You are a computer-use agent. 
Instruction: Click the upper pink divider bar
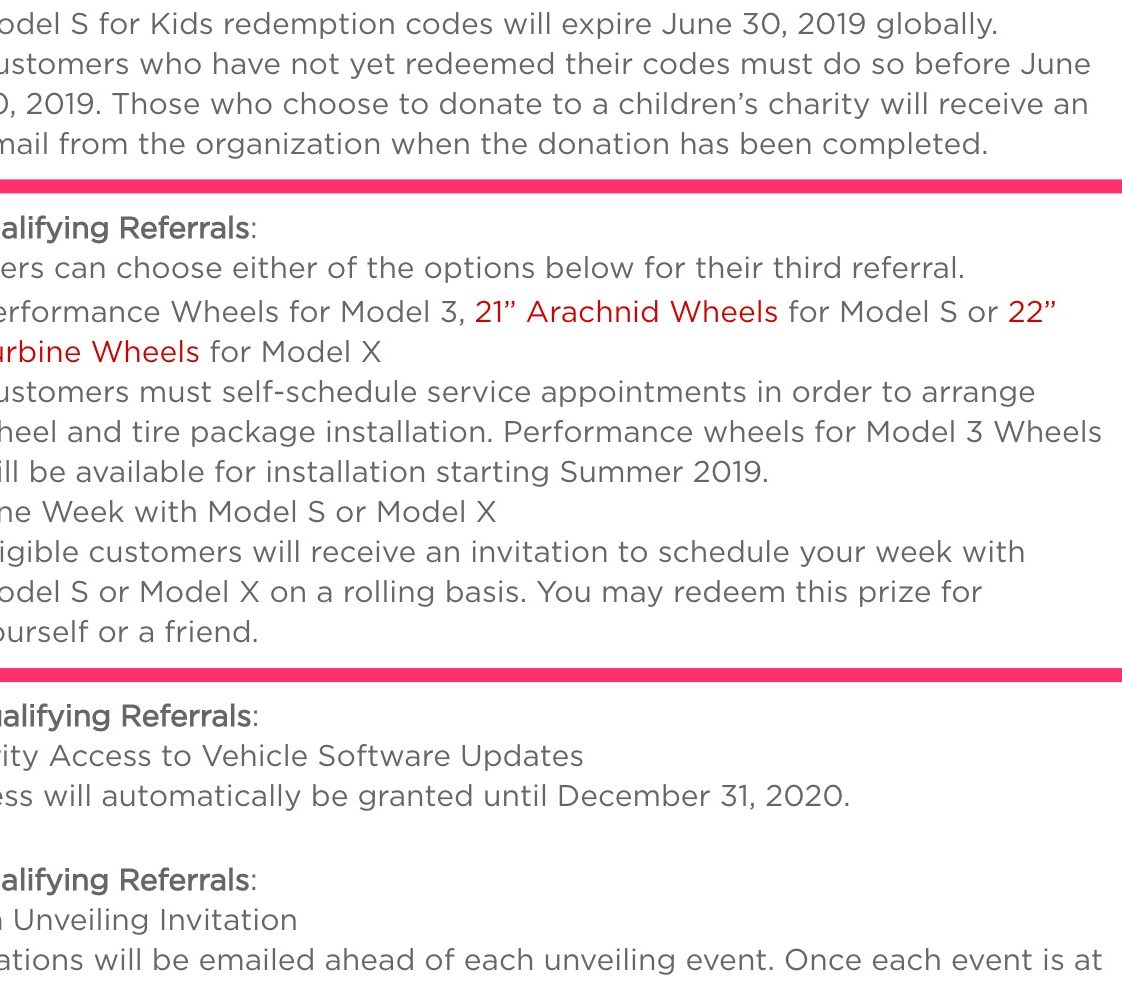tap(561, 187)
